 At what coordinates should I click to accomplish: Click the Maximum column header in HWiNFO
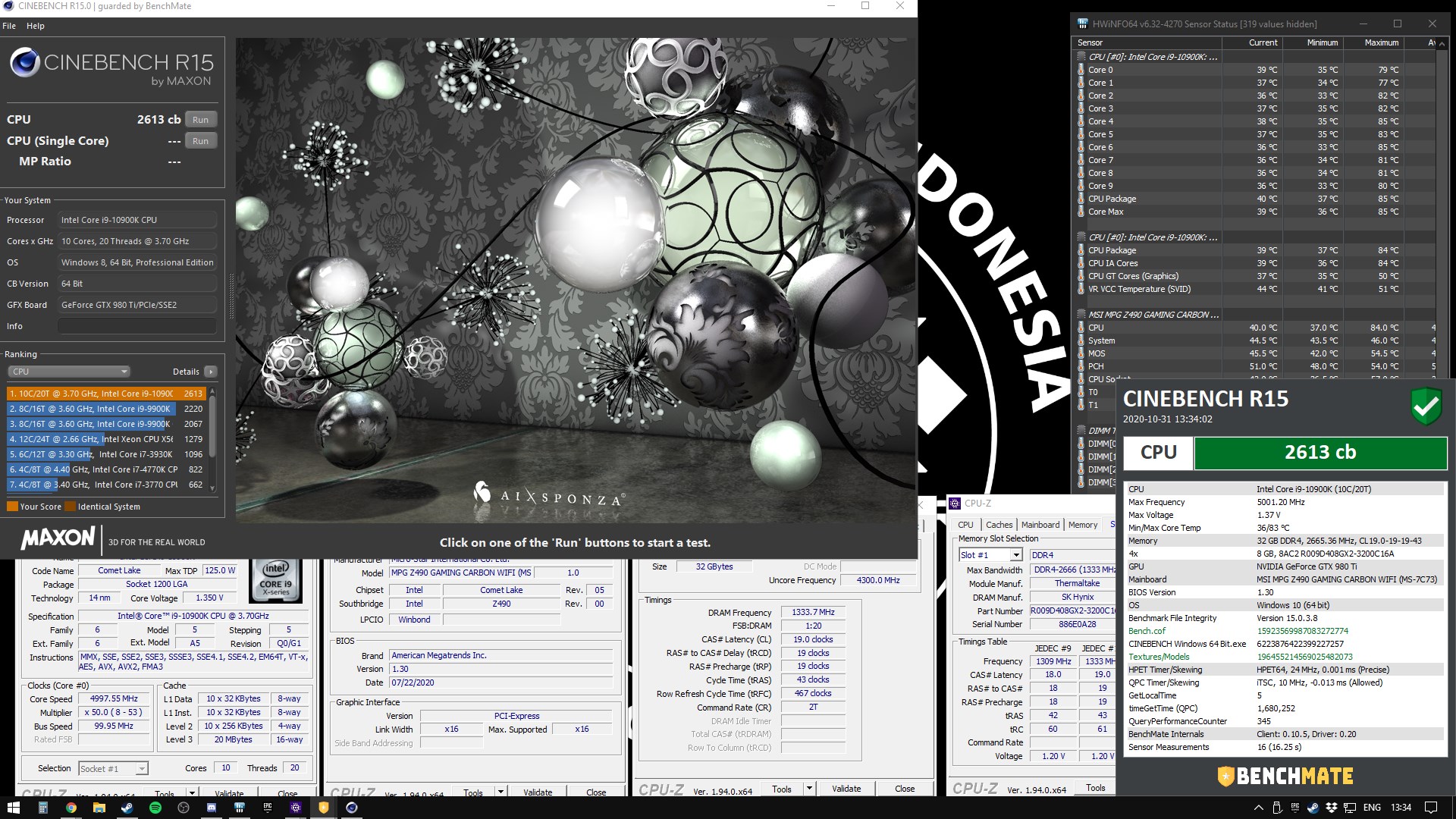(1373, 42)
